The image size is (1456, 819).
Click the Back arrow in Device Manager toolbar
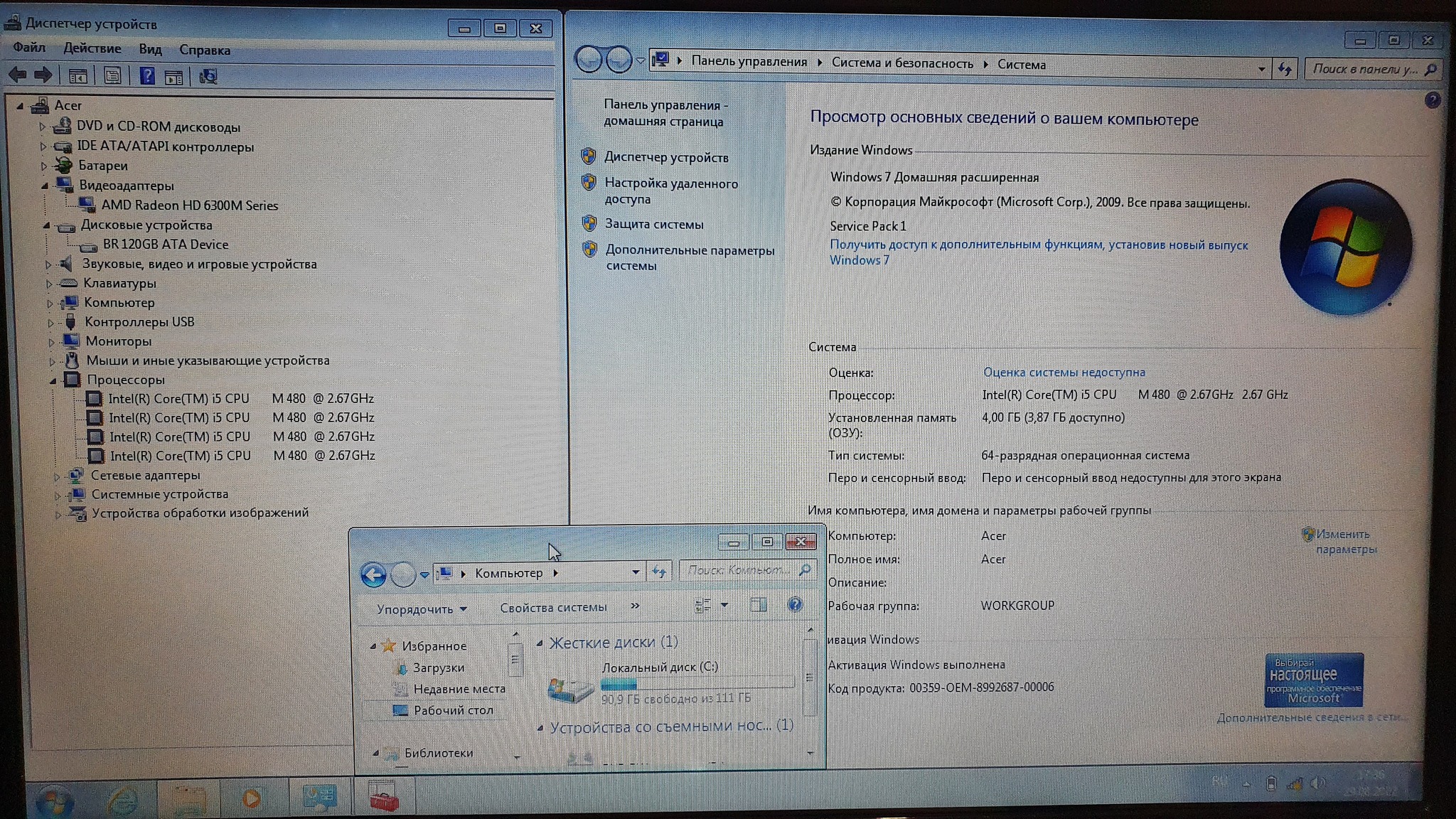[18, 75]
